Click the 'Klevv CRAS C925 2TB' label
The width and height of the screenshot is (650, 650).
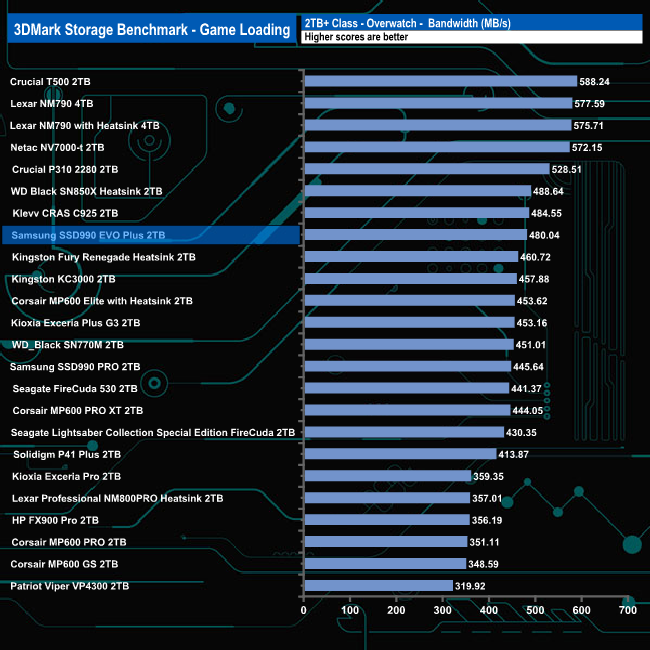(x=65, y=213)
